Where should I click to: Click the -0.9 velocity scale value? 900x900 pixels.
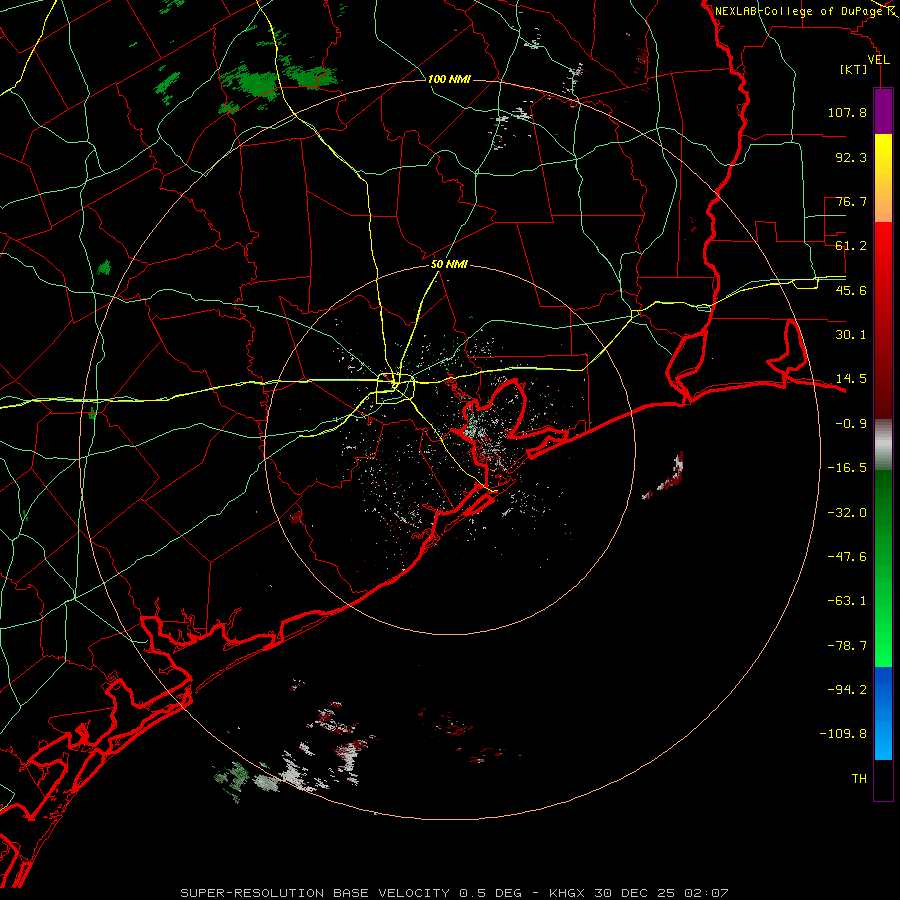click(x=851, y=424)
